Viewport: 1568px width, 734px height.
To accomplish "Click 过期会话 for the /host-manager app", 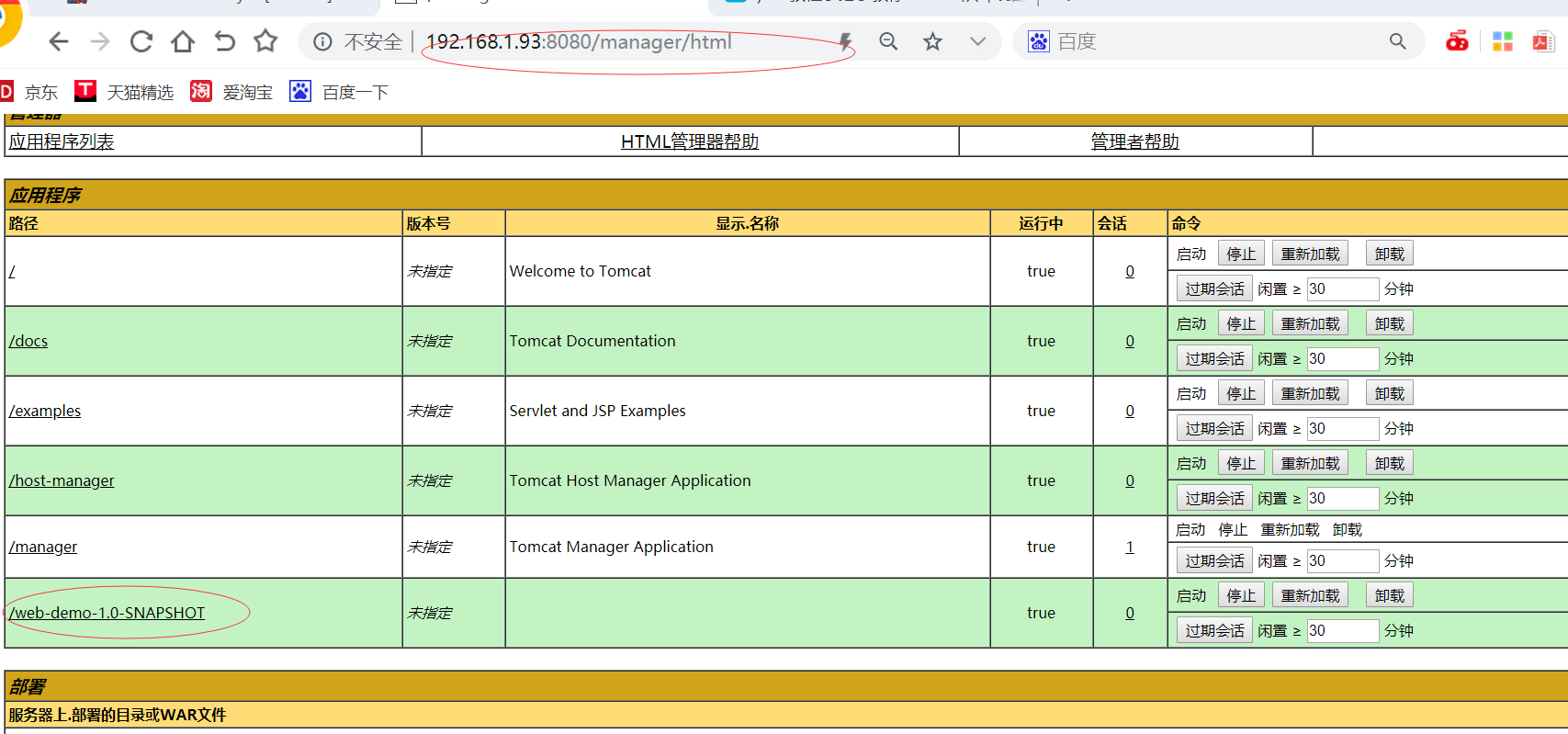I will tap(1214, 498).
